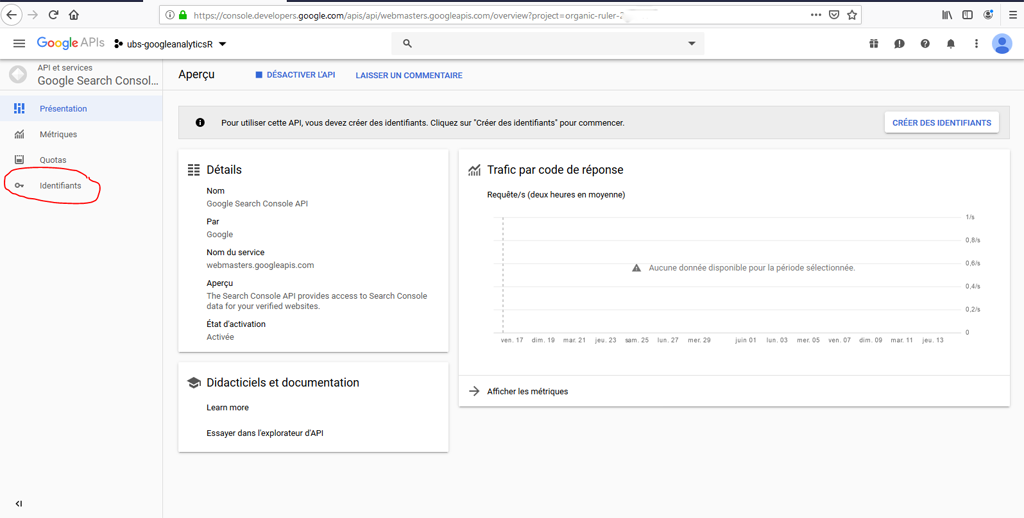Click into the console search field
The height and width of the screenshot is (518, 1024).
pyautogui.click(x=547, y=44)
